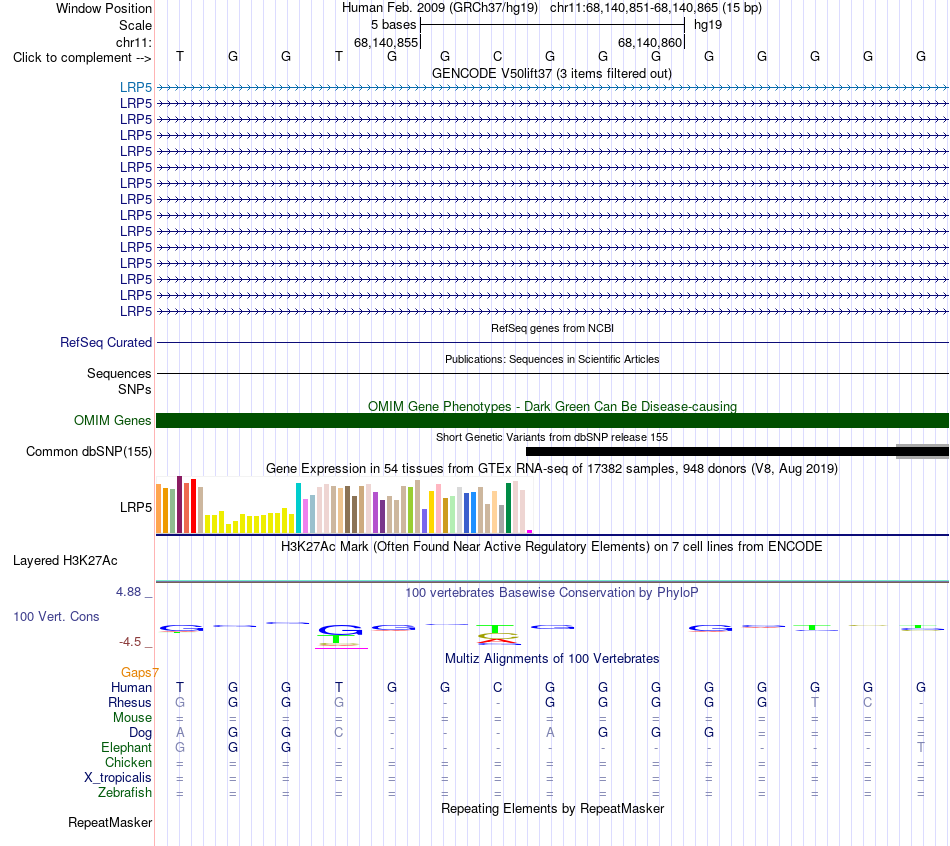Image resolution: width=950 pixels, height=846 pixels.
Task: Click the "chr11:" ruler label
Action: coord(133,42)
